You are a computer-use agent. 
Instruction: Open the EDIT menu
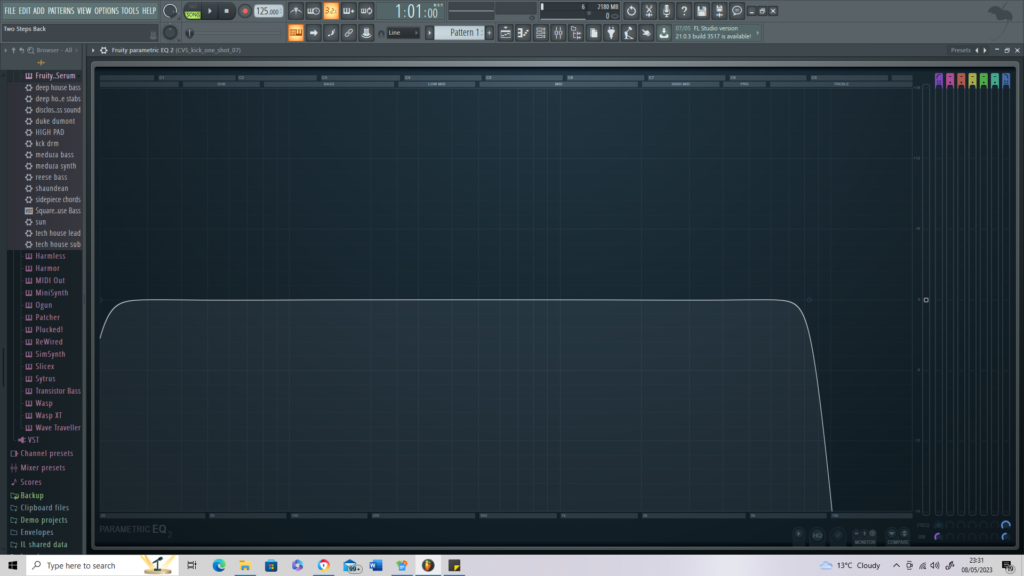click(x=25, y=10)
